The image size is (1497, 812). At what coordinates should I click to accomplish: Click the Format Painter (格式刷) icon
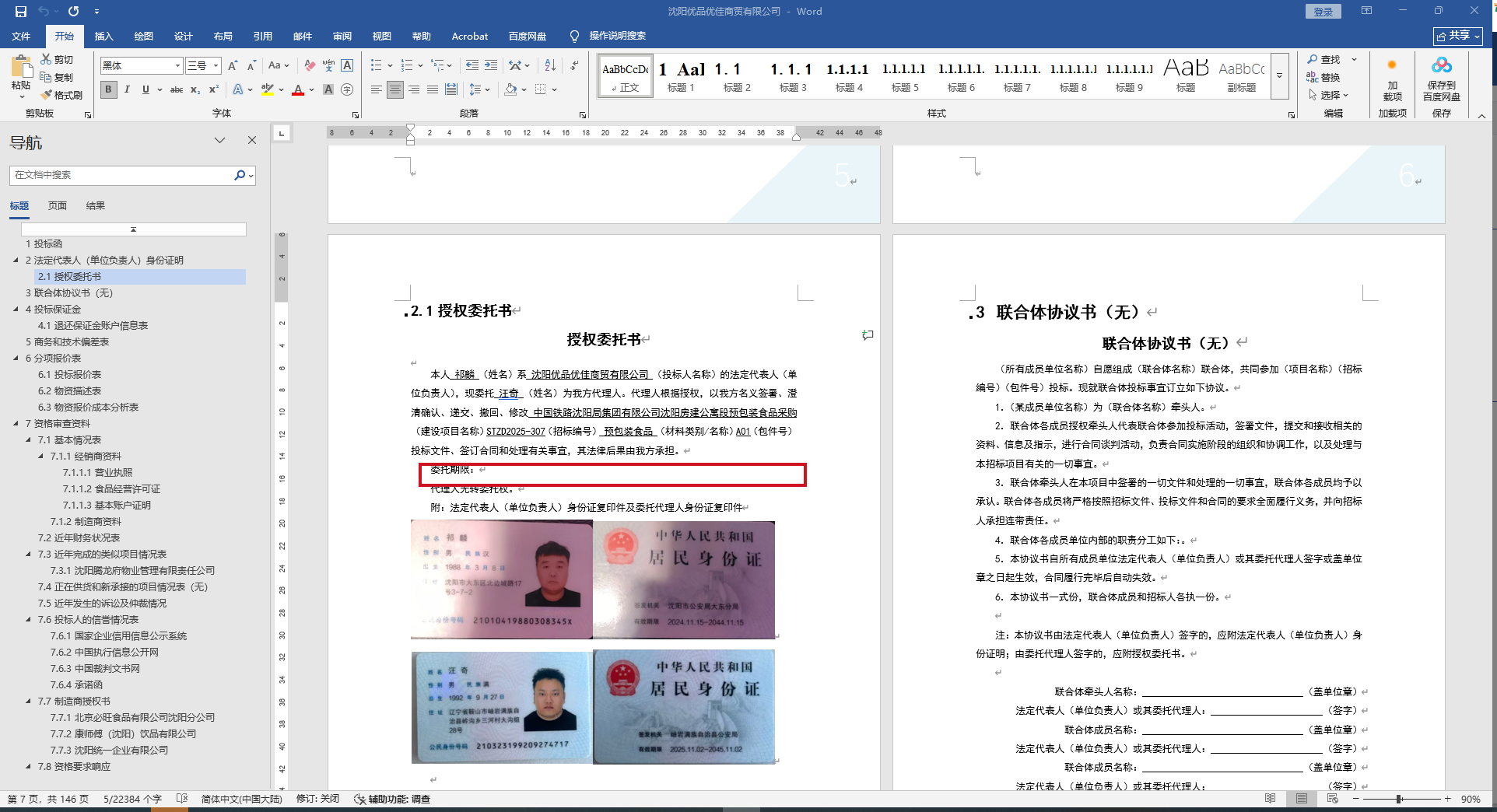coord(46,95)
